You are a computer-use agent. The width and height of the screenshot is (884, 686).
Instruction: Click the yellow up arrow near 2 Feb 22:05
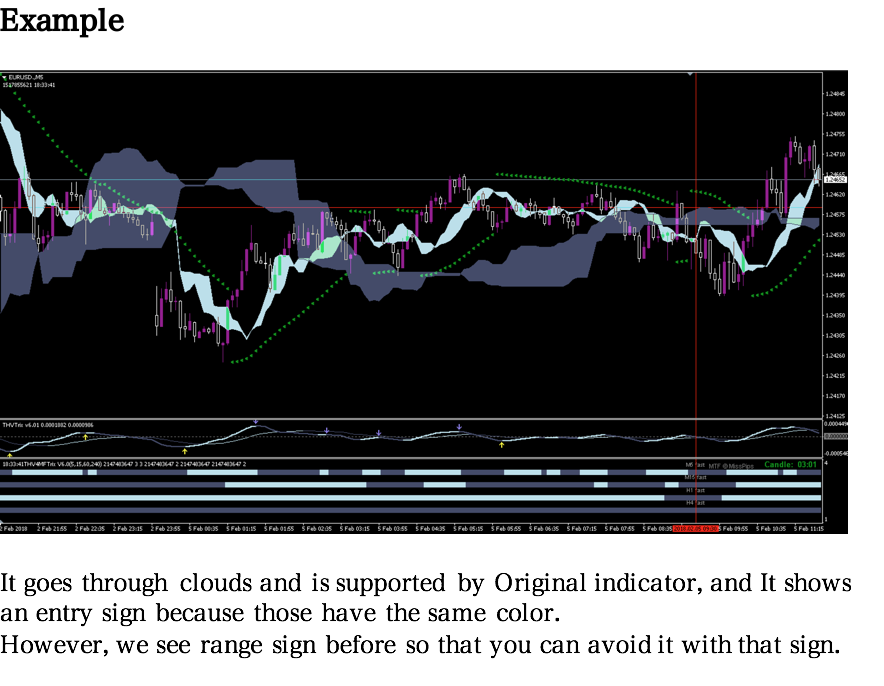coord(86,437)
